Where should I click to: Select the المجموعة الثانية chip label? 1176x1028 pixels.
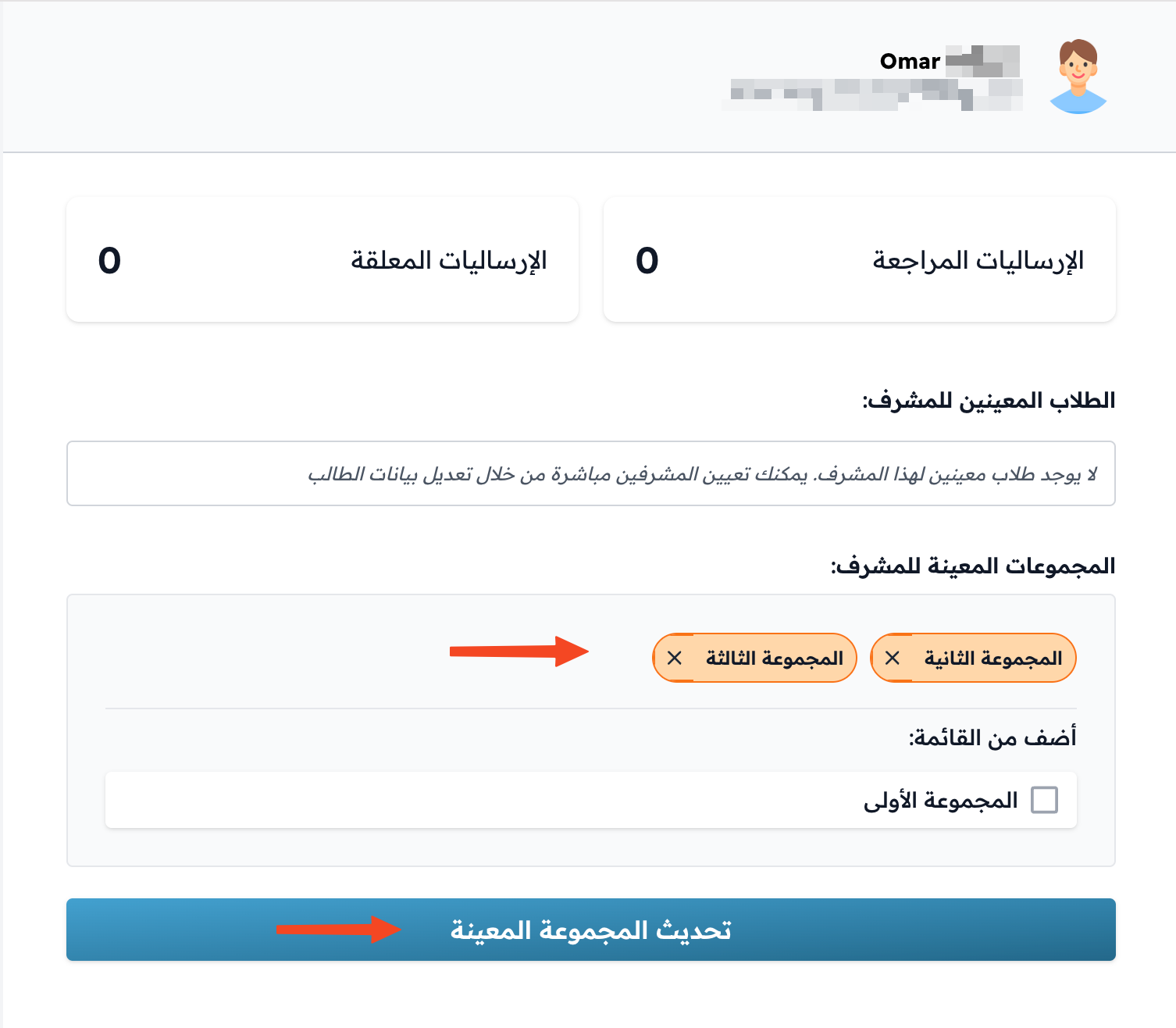click(993, 659)
